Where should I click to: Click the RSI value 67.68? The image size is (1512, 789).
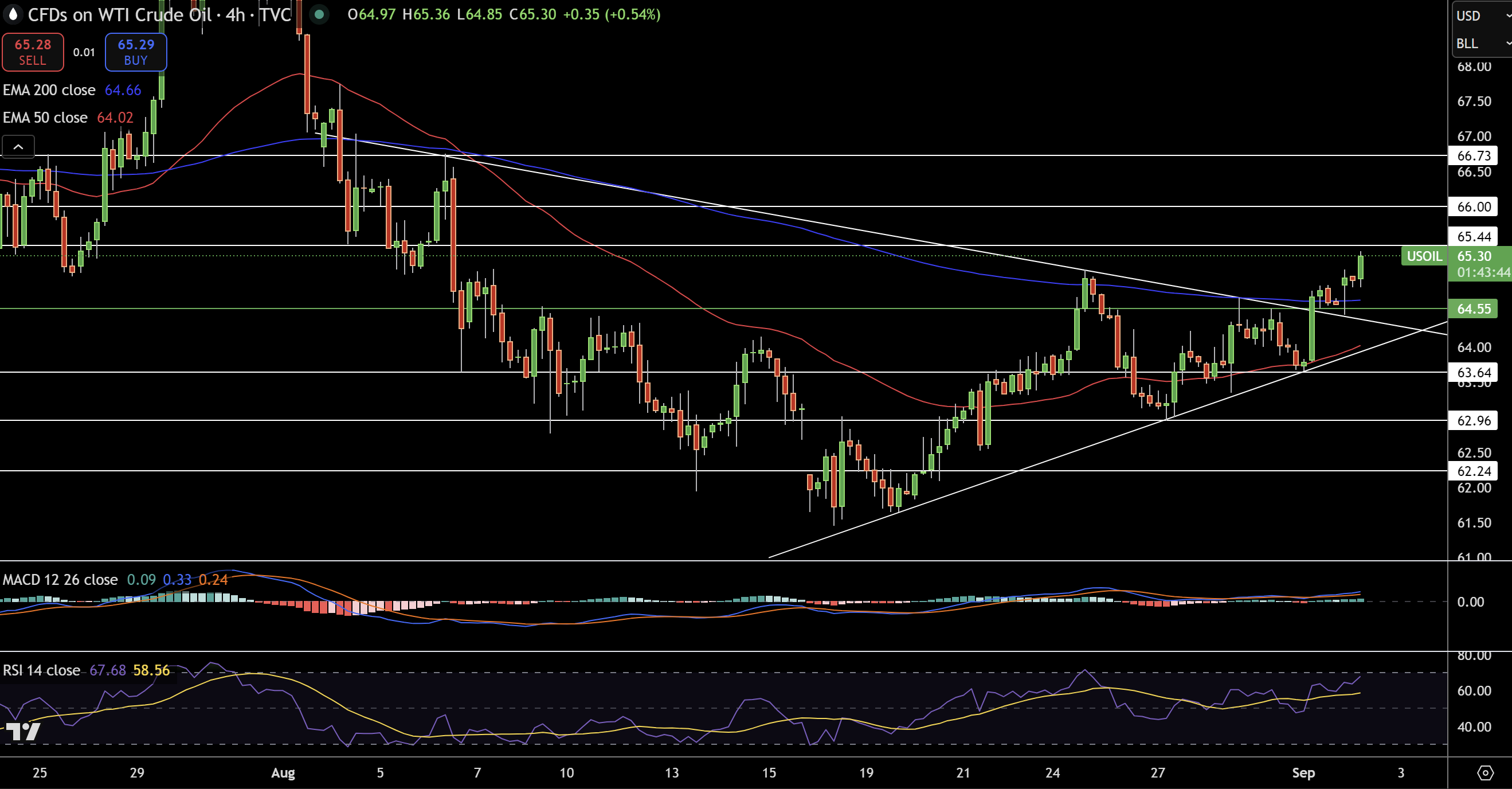pyautogui.click(x=107, y=670)
